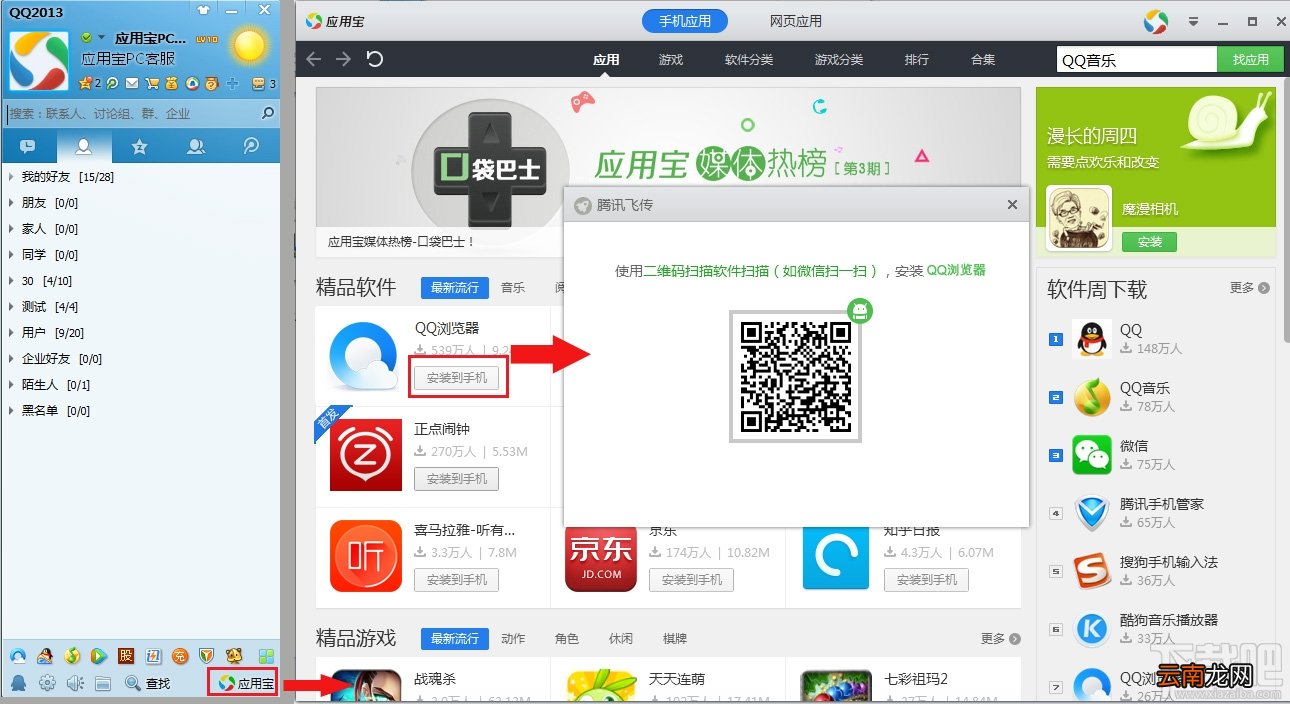The height and width of the screenshot is (704, 1290).
Task: Open QQ Music icon in QQ app bar
Action: (72, 656)
